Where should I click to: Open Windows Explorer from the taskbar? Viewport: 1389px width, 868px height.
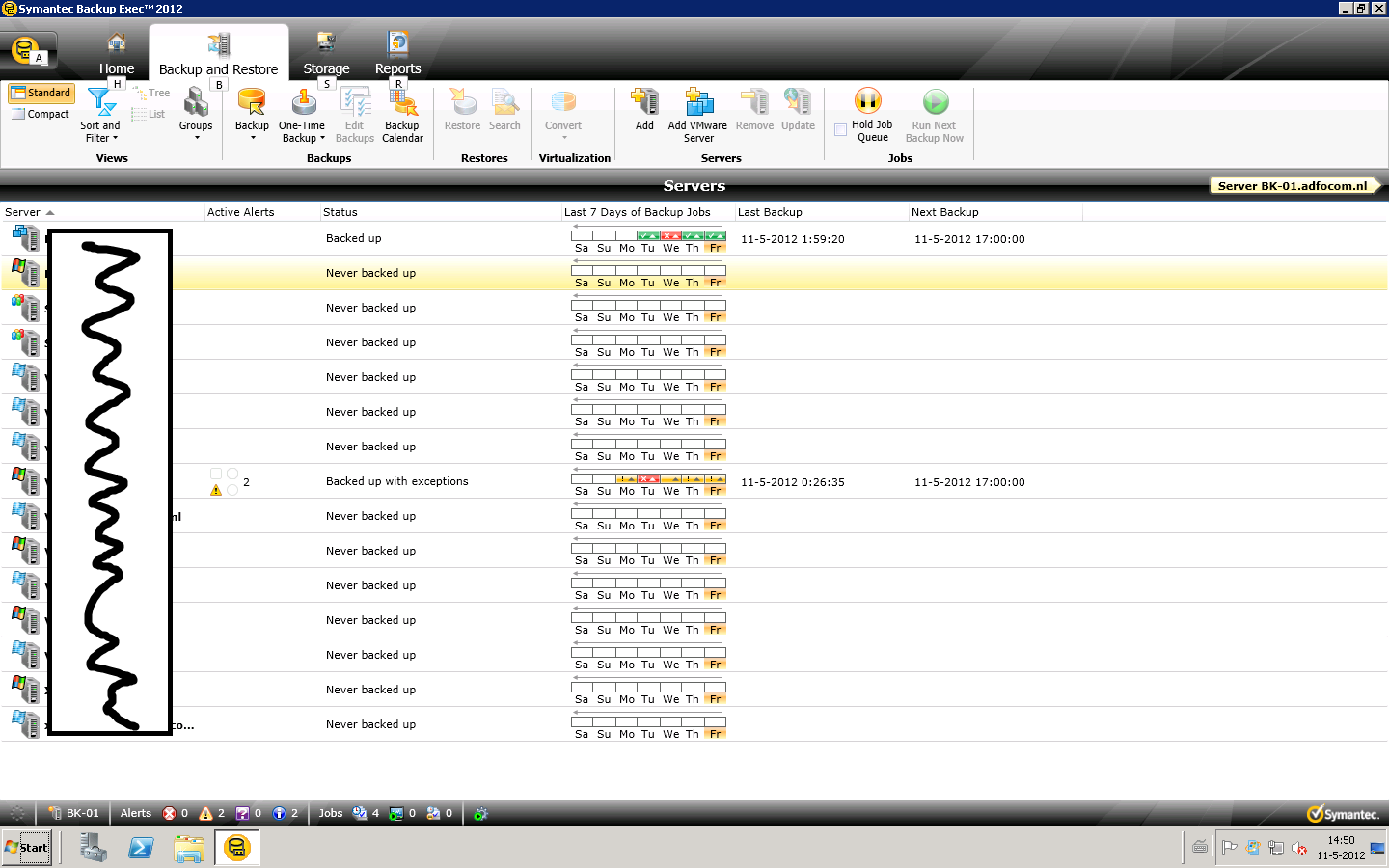tap(189, 848)
